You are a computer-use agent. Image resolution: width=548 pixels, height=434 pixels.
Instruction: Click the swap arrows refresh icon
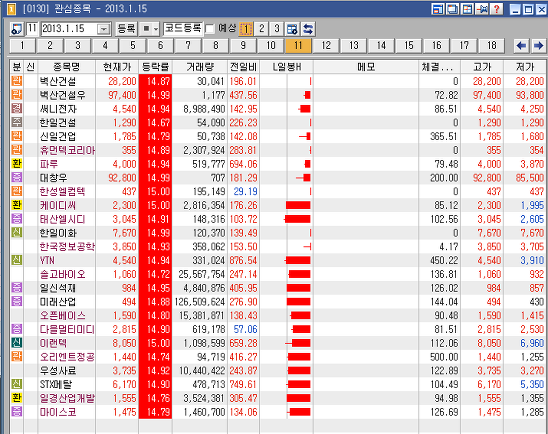coord(308,29)
